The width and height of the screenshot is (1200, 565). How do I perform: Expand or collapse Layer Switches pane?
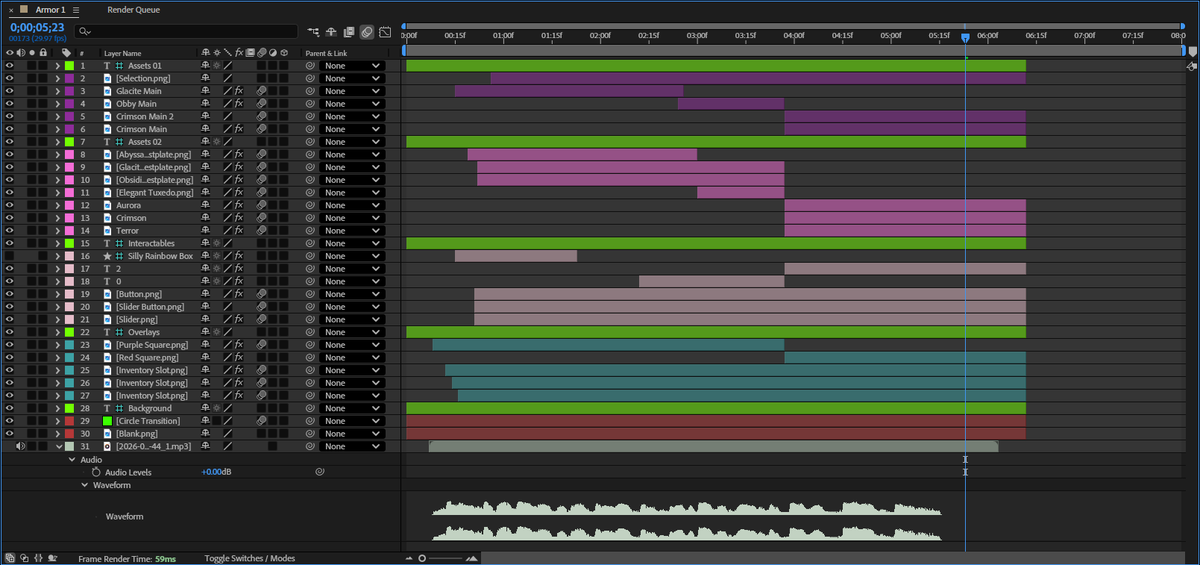pyautogui.click(x=8, y=558)
